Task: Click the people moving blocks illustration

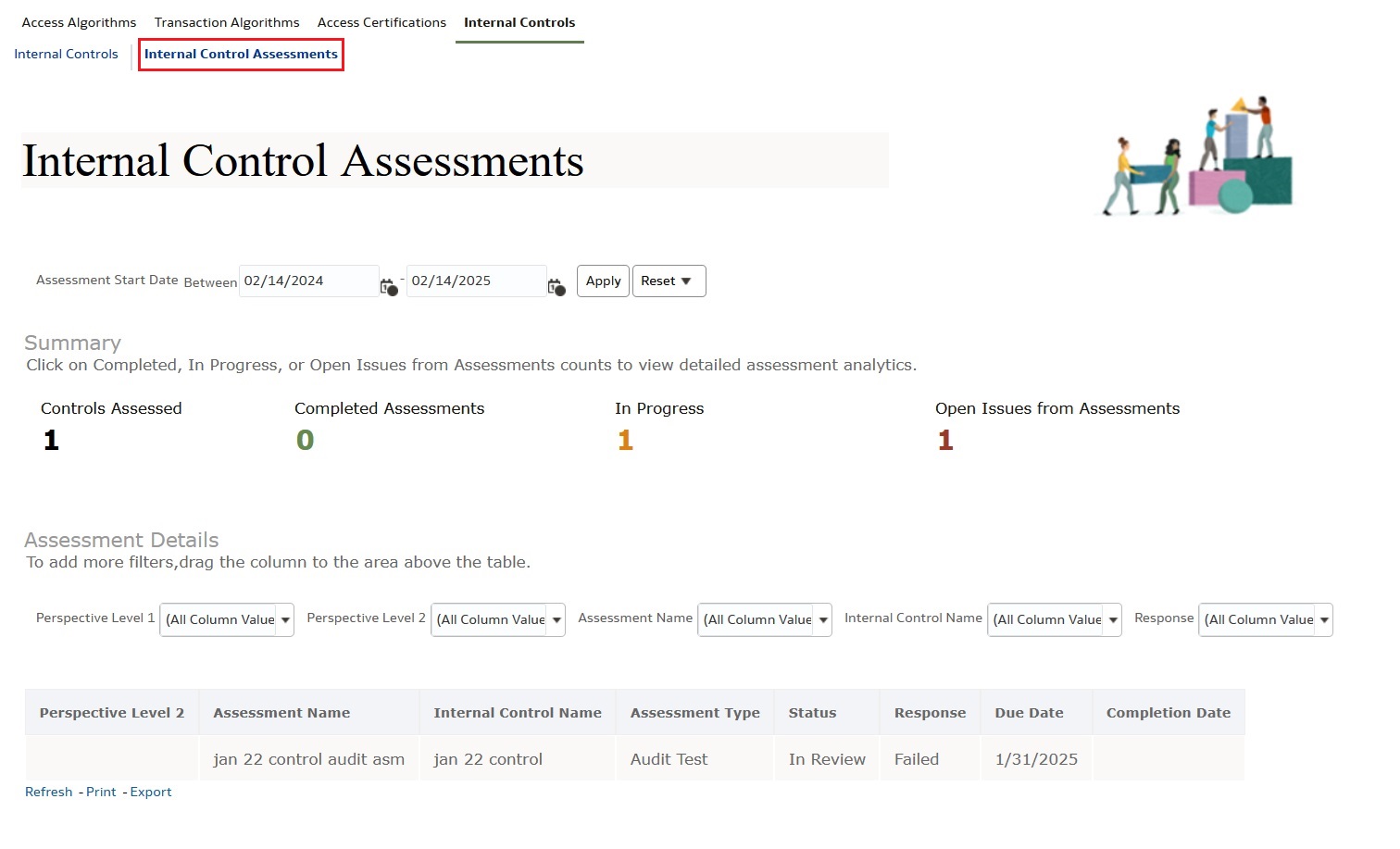Action: click(x=1195, y=156)
